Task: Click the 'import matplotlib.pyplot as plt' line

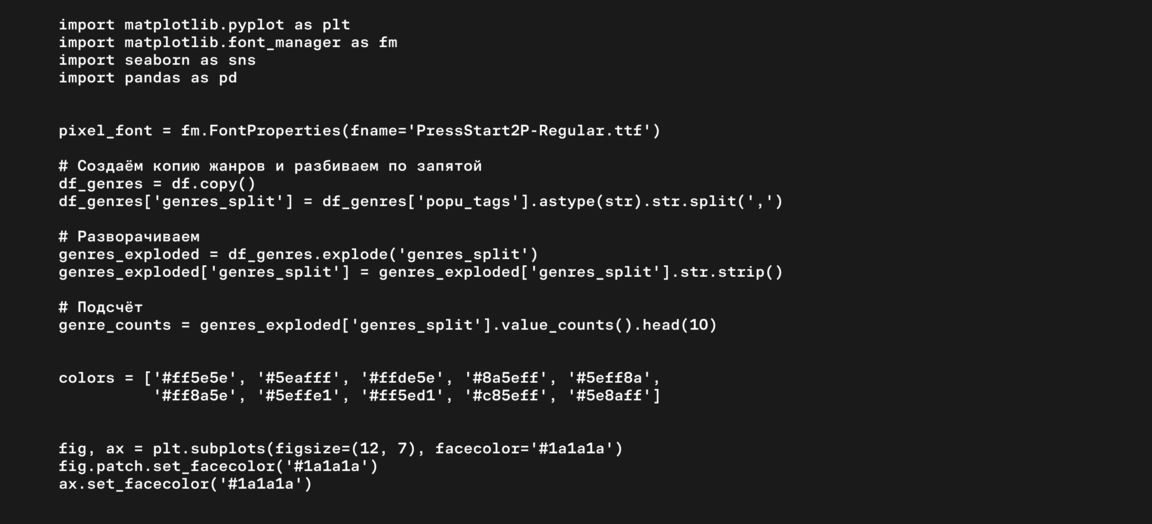Action: click(204, 24)
